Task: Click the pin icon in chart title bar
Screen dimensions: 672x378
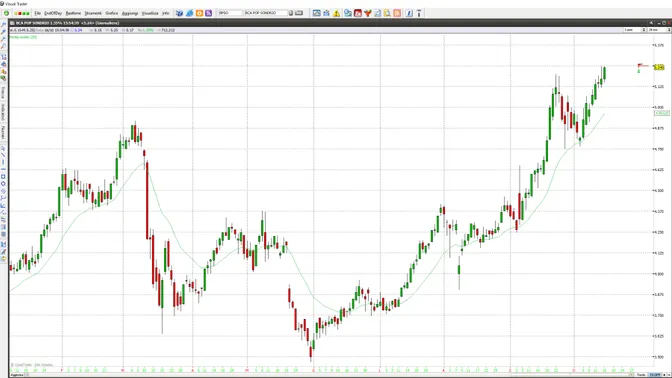Action: [651, 23]
